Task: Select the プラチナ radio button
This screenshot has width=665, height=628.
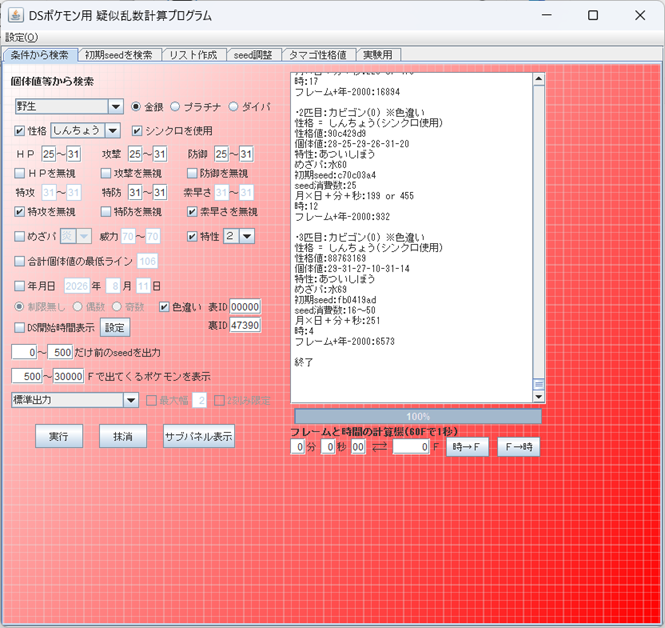Action: click(175, 106)
